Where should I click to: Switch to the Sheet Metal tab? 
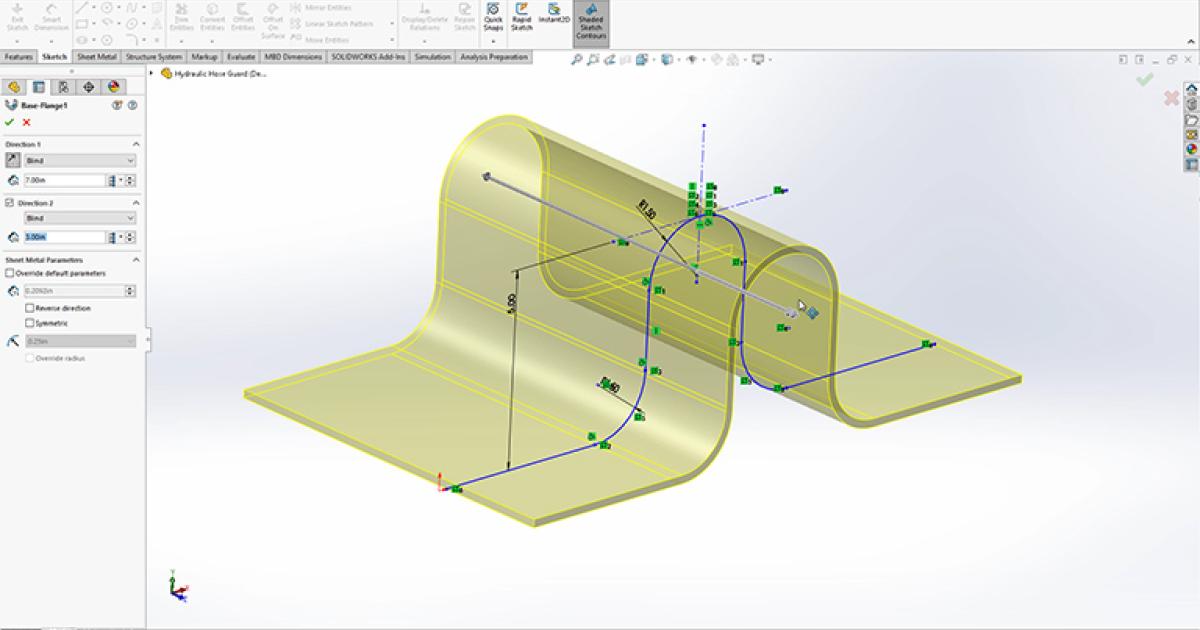point(97,58)
